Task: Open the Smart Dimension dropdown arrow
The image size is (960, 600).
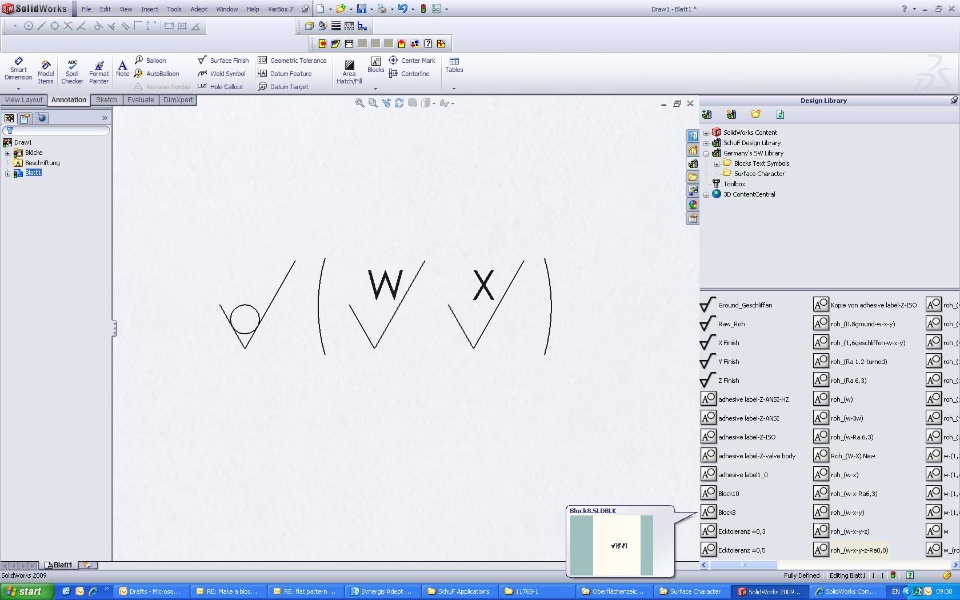Action: pyautogui.click(x=18, y=88)
